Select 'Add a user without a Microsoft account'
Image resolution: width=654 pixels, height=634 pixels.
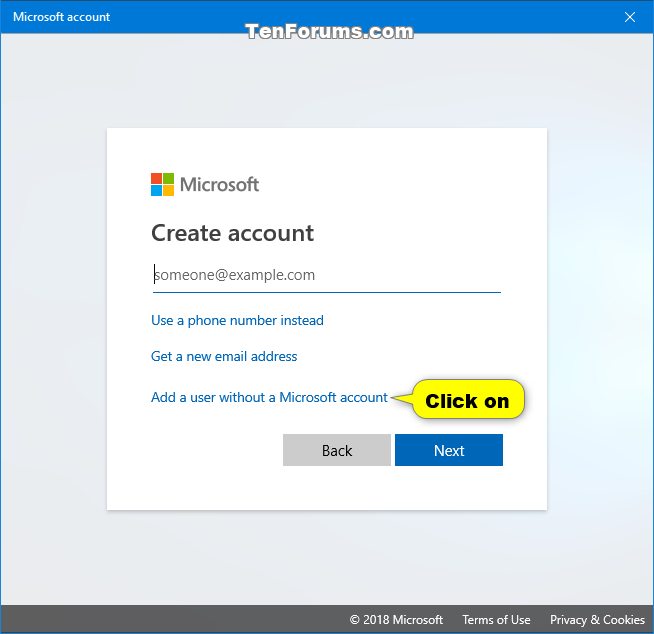tap(269, 397)
